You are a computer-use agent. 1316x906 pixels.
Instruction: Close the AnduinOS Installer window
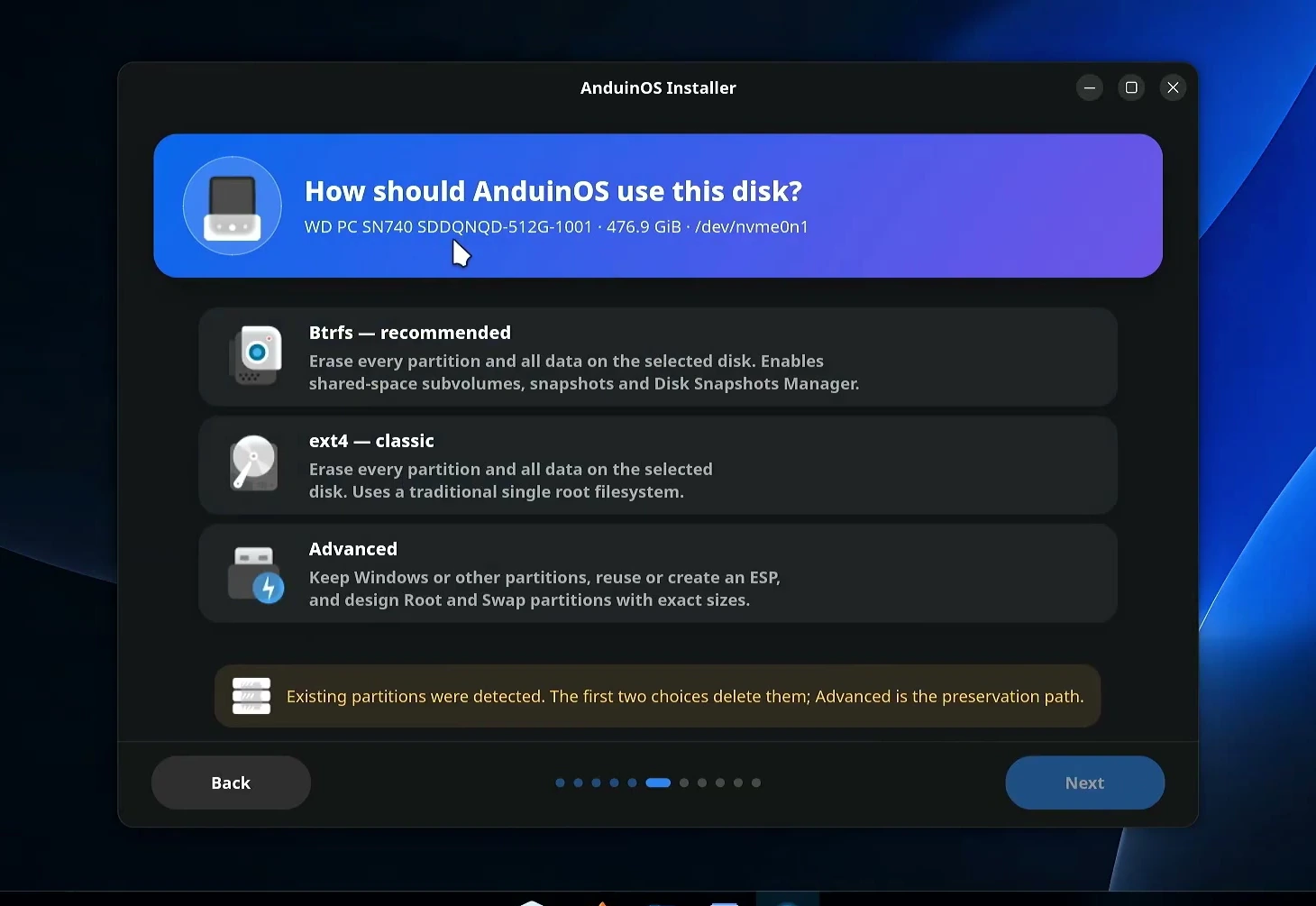point(1173,87)
